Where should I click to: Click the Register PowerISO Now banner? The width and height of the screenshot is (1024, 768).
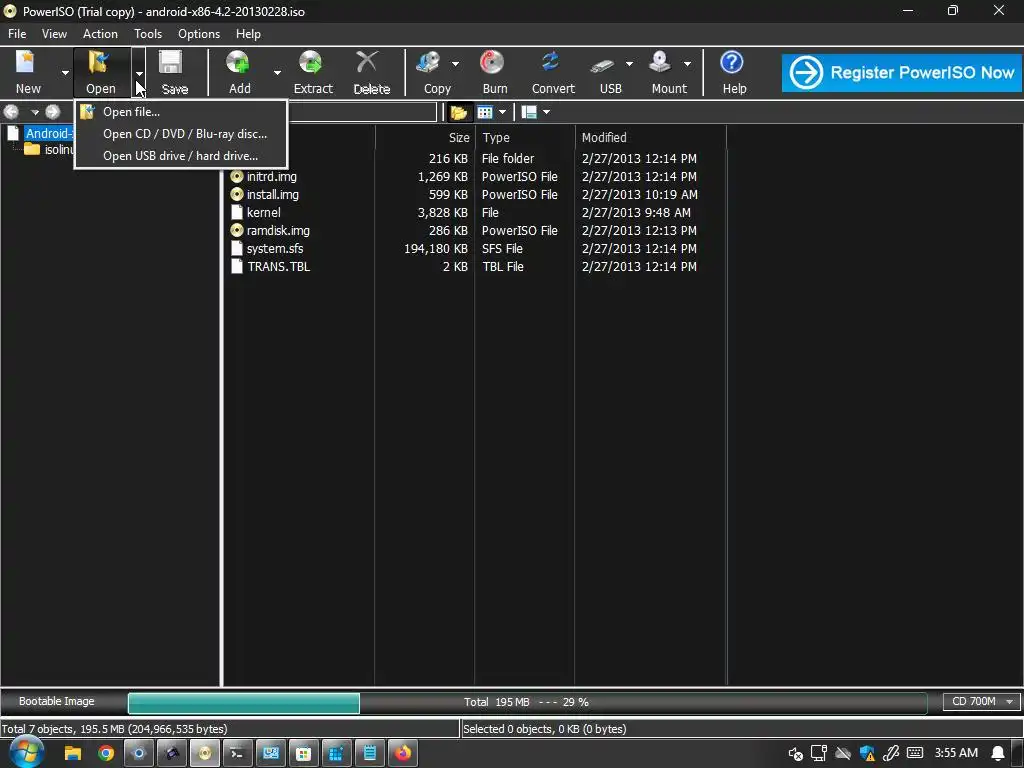tap(901, 72)
